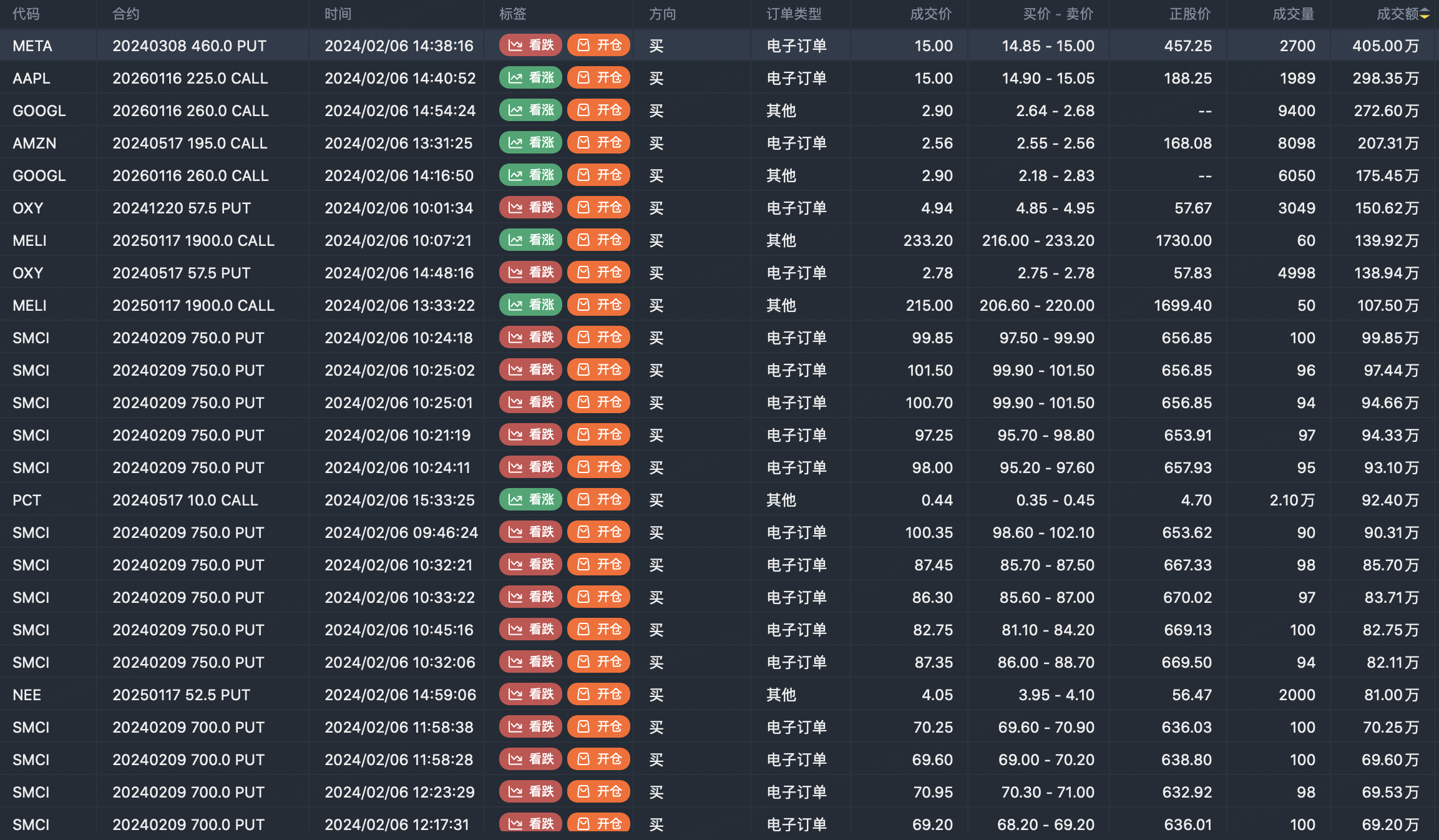The width and height of the screenshot is (1439, 840).
Task: Select AAPL 20260116 225.0 CALL contract
Action: coord(190,78)
